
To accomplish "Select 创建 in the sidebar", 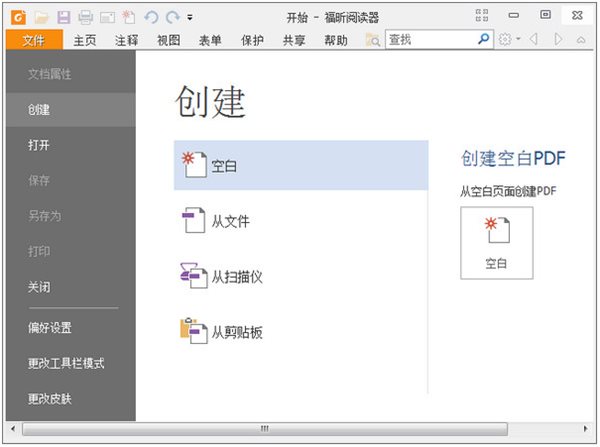I will 71,110.
